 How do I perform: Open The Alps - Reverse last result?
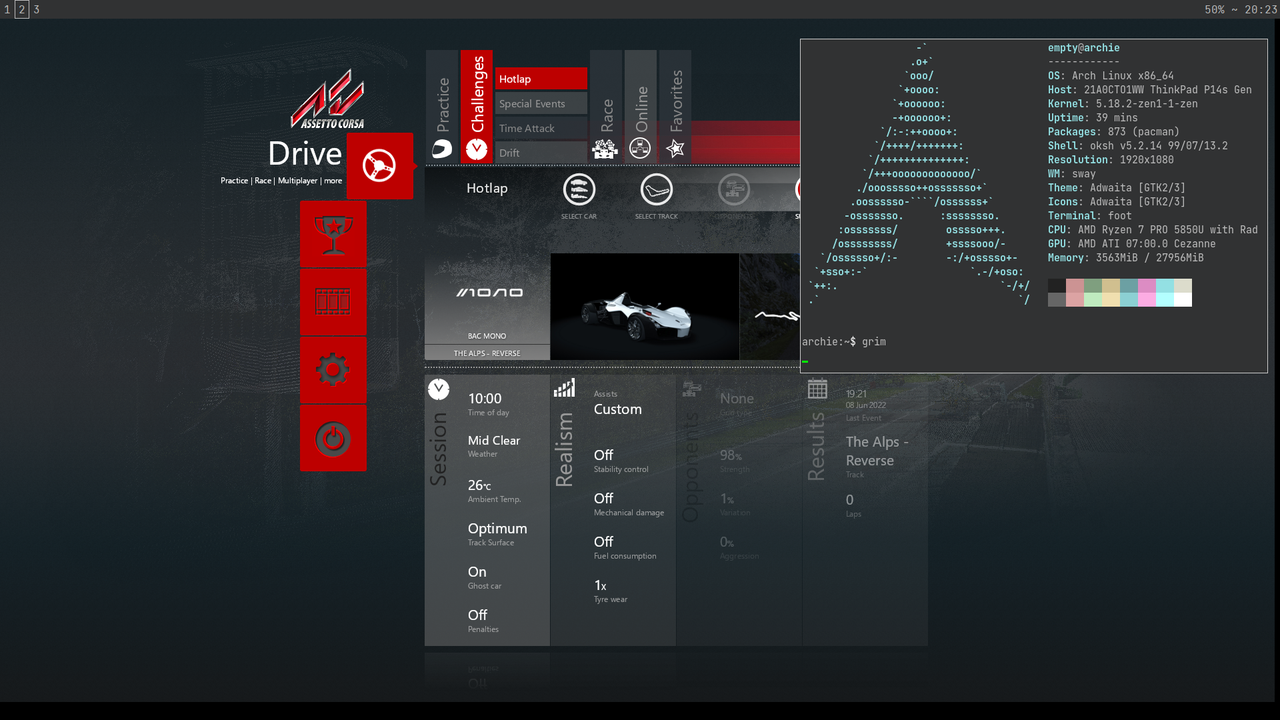click(x=877, y=451)
